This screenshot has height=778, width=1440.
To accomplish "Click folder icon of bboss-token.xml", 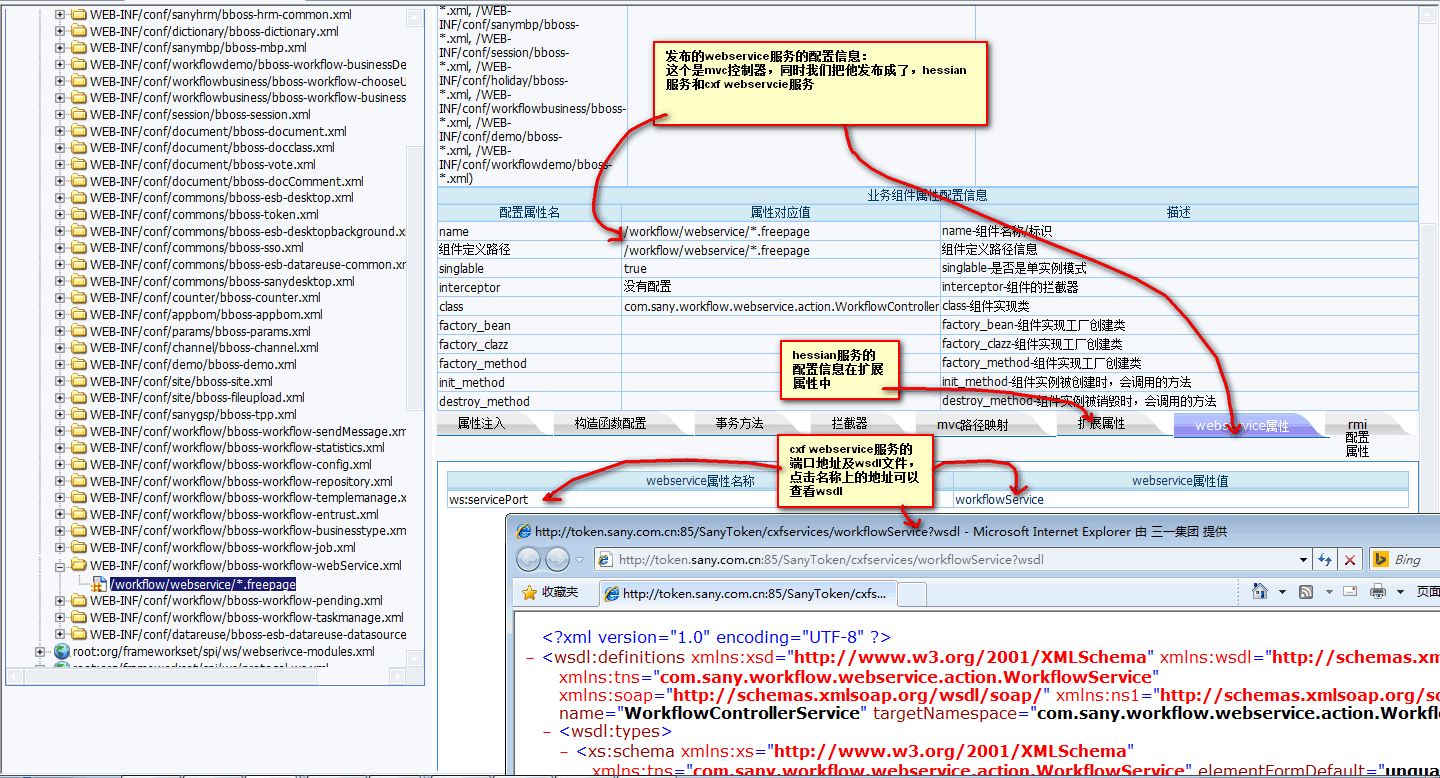I will [x=79, y=214].
